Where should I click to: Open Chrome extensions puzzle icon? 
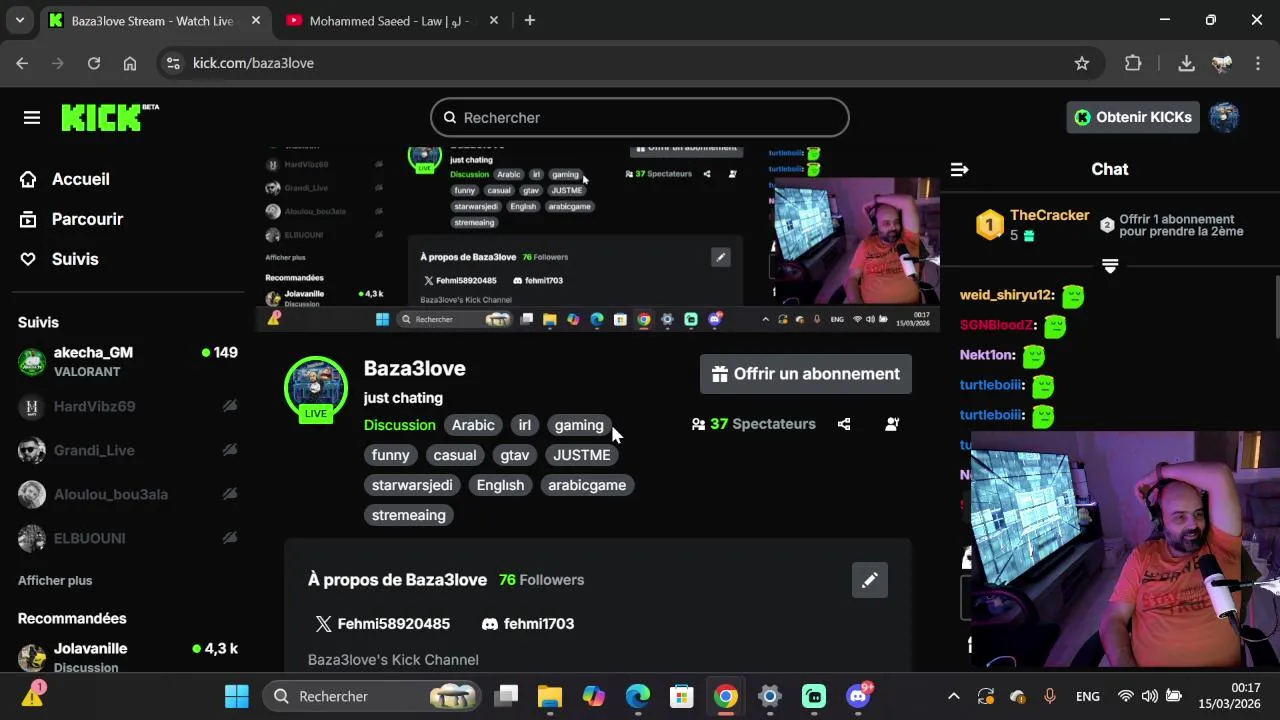coord(1133,63)
